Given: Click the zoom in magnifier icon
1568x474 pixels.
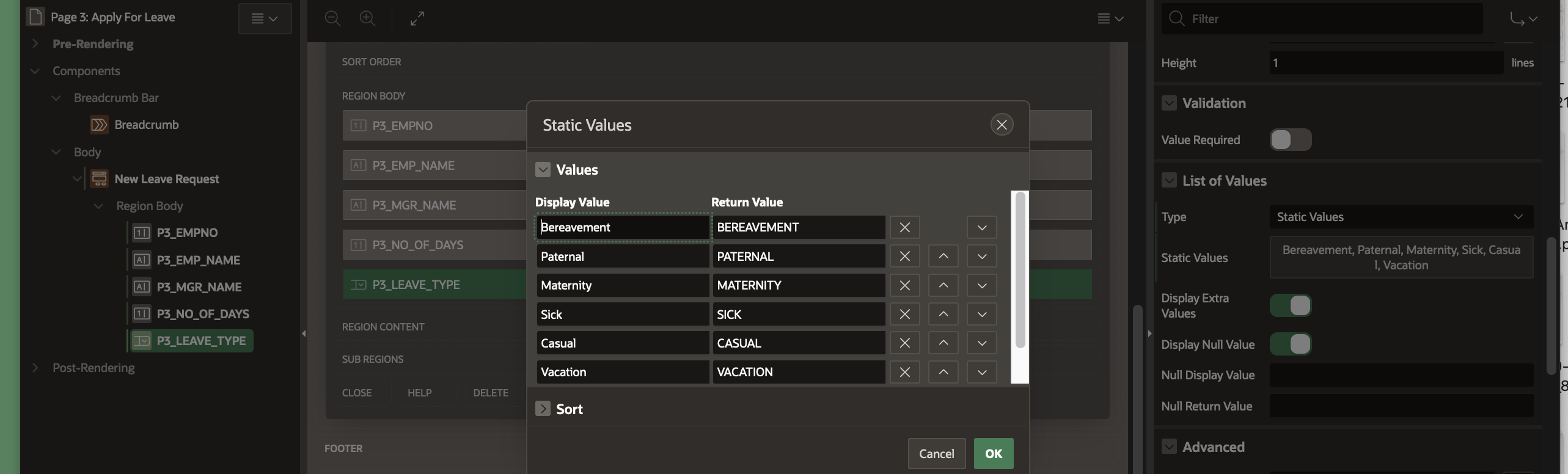Looking at the screenshot, I should (367, 19).
